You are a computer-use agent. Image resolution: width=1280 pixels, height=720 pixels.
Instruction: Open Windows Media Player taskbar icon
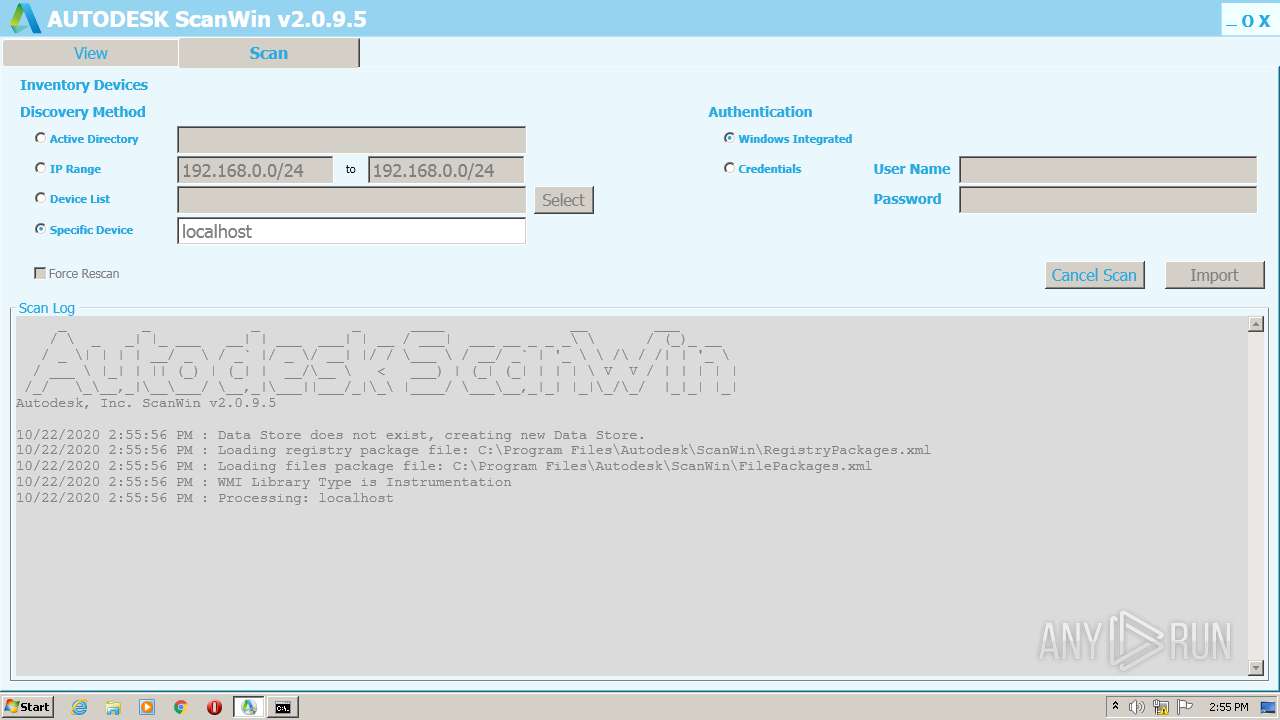coord(147,707)
